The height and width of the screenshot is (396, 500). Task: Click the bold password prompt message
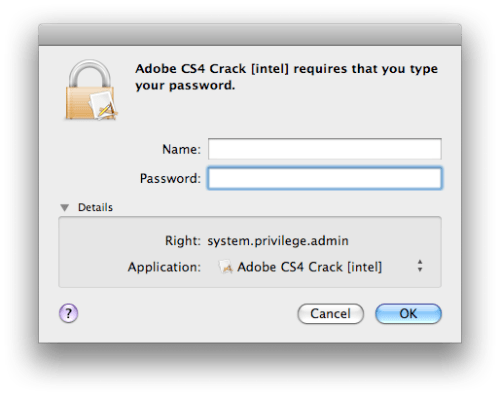tap(286, 77)
